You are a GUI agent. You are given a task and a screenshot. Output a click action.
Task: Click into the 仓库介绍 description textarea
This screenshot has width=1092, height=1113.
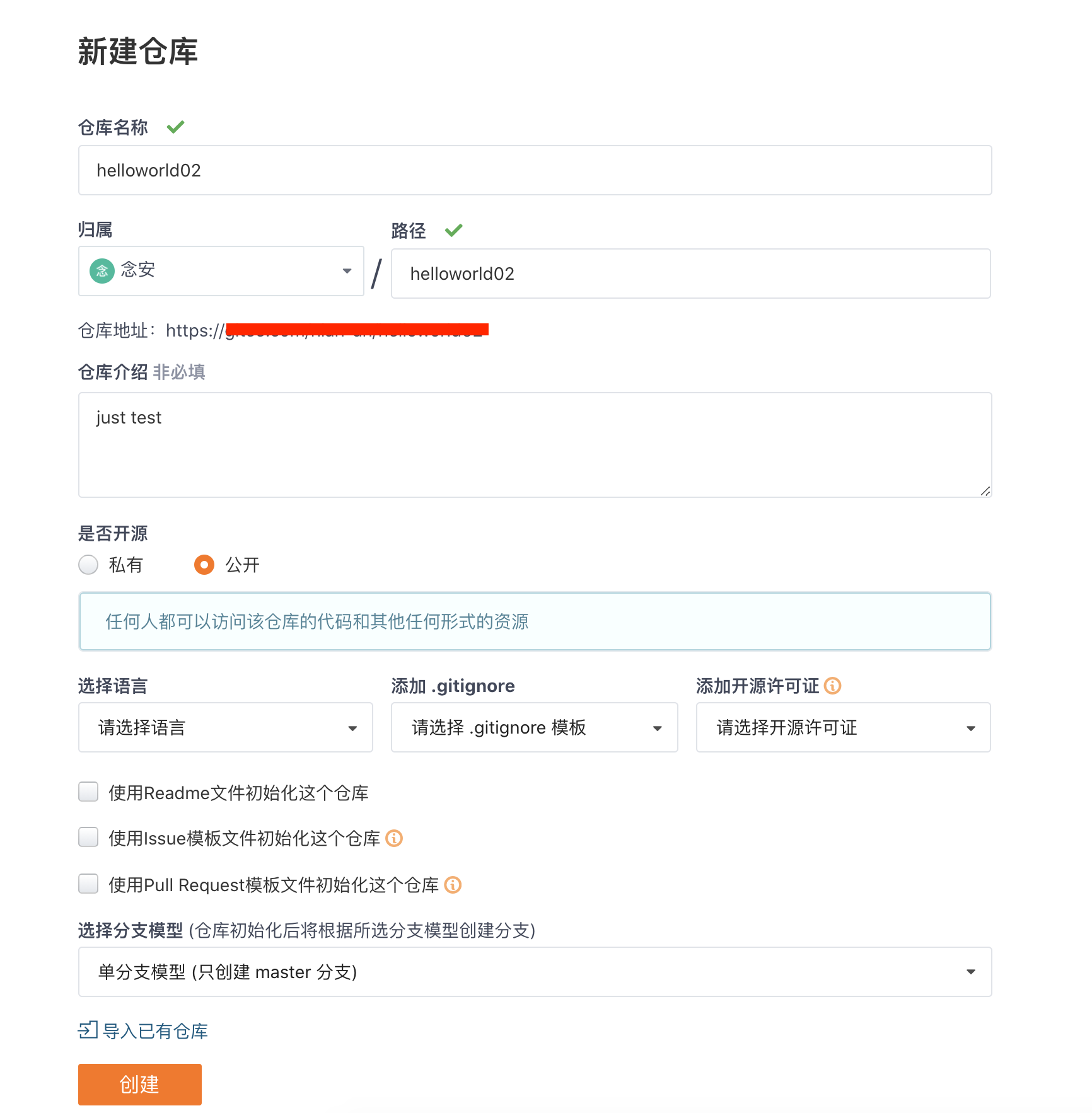click(535, 445)
